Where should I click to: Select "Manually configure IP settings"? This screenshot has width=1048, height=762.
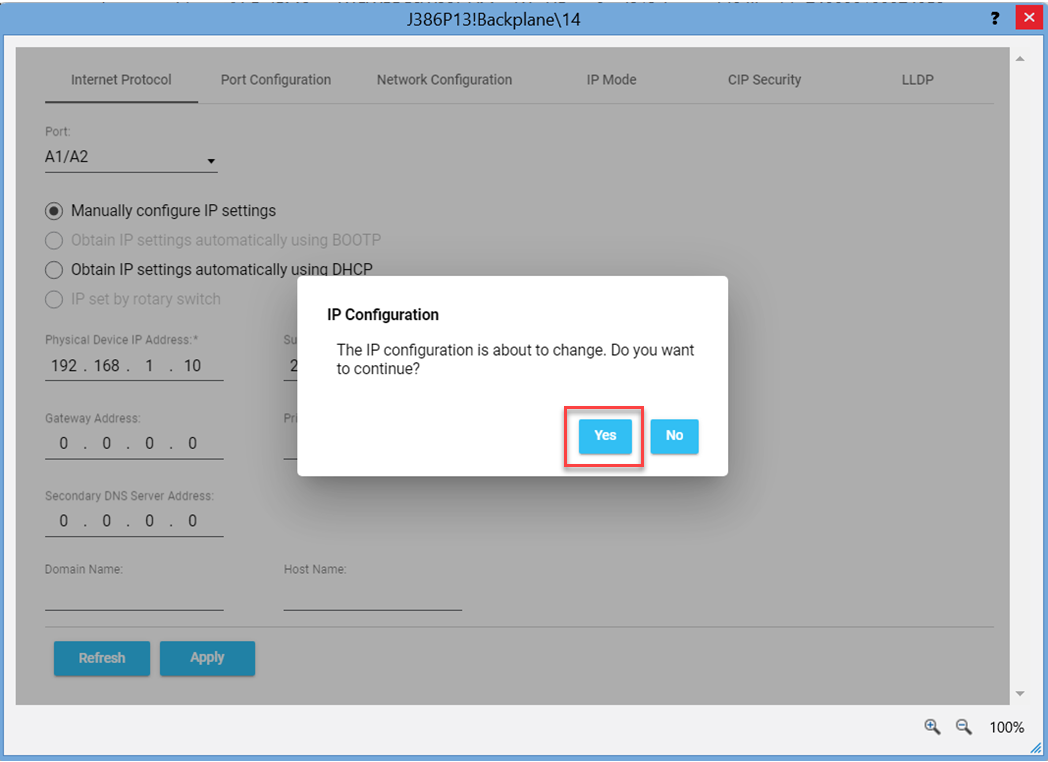pyautogui.click(x=55, y=211)
